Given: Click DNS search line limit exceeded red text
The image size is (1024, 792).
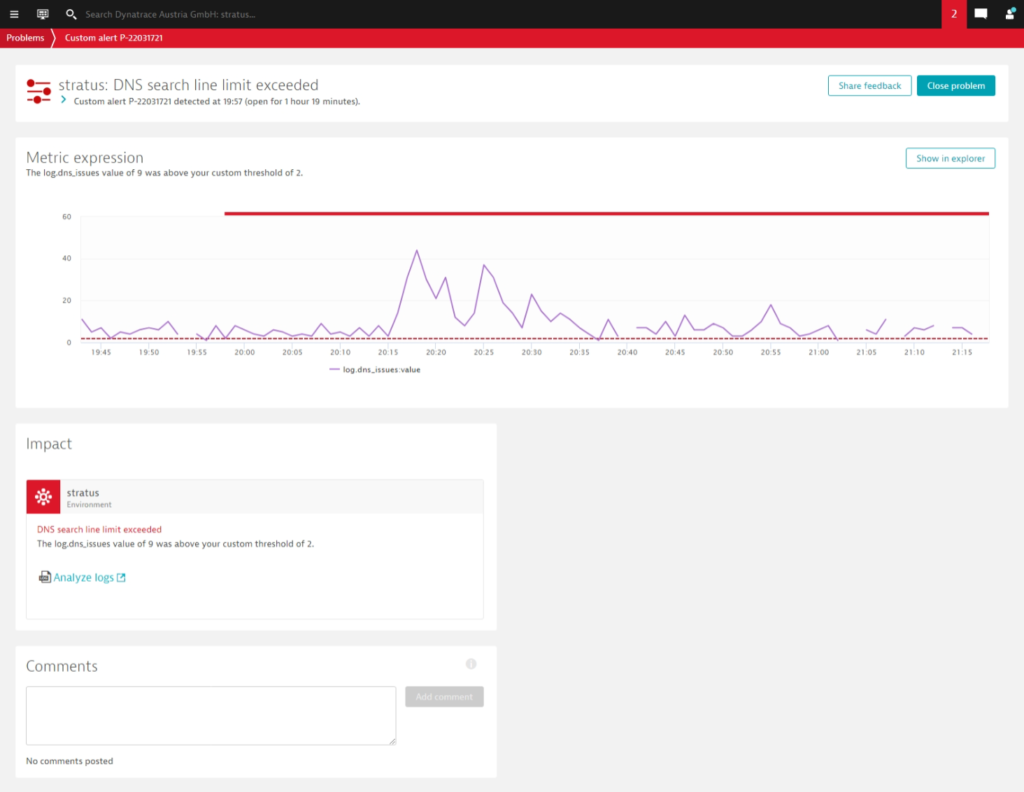Looking at the screenshot, I should [x=99, y=530].
